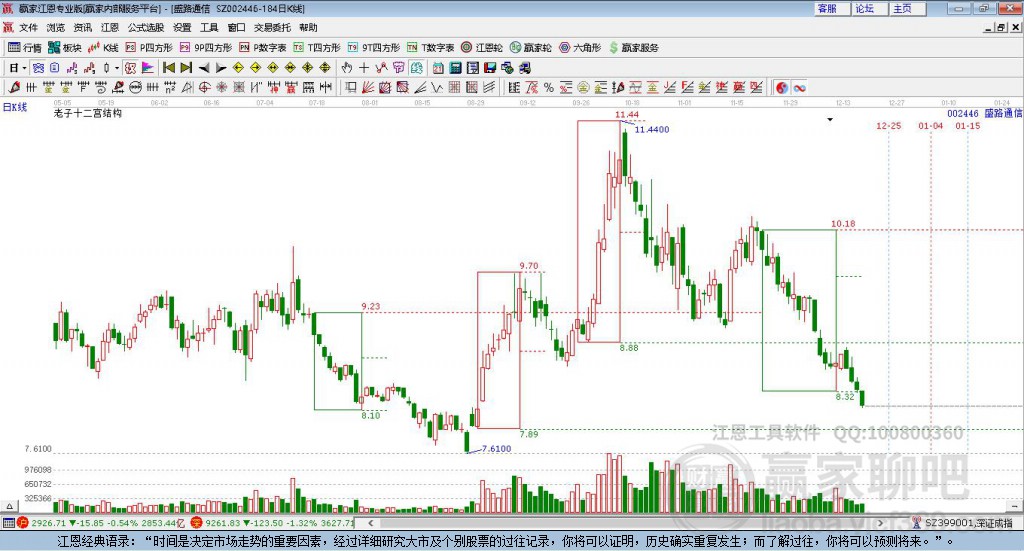
Task: Expand the candlestick style dropdown arrow
Action: tap(117, 68)
